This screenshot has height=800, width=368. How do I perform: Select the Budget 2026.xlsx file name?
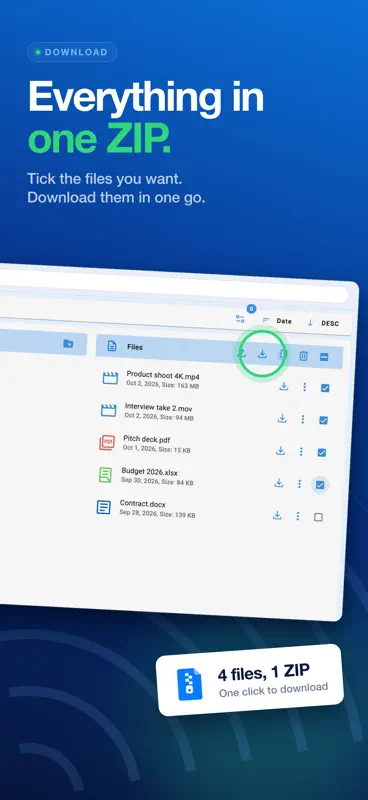150,472
